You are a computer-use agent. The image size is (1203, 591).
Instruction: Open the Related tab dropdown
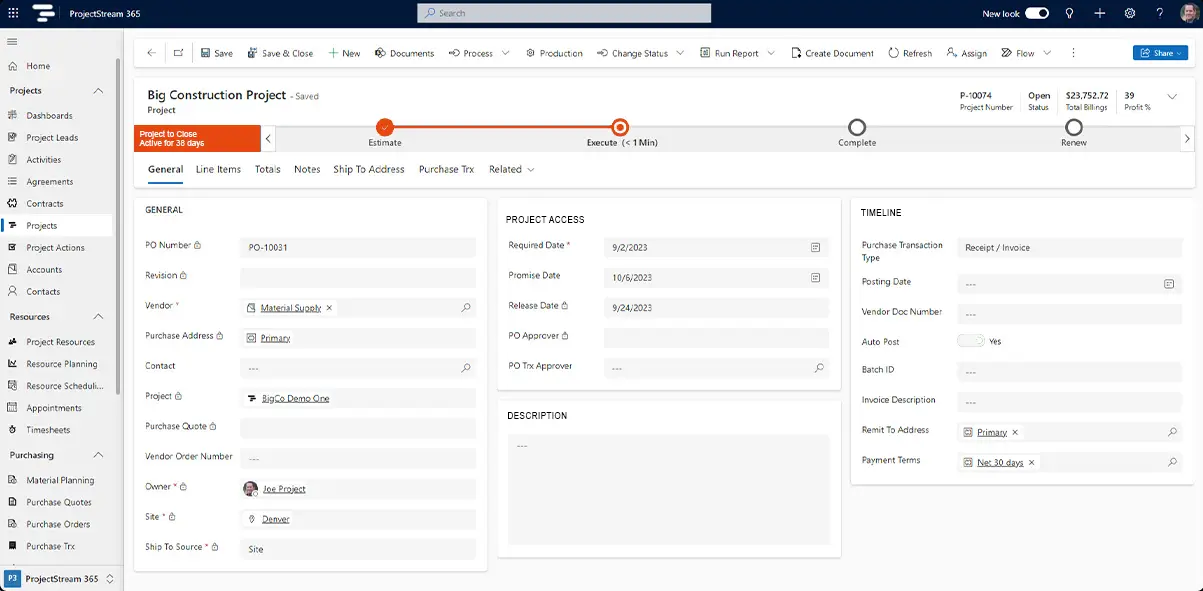[511, 169]
